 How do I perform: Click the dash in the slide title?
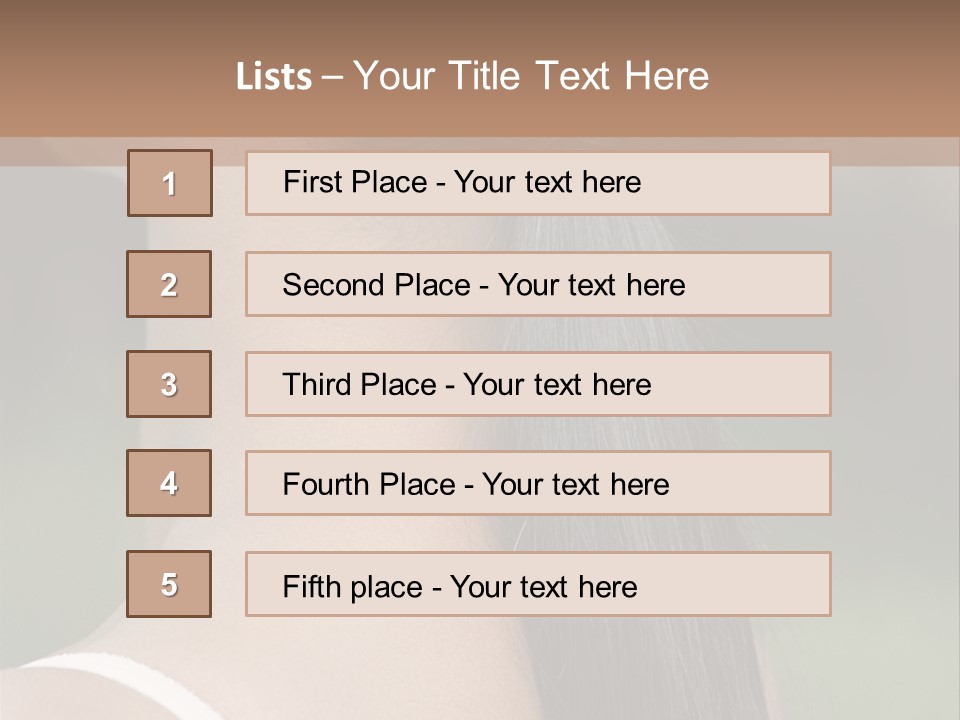coord(332,78)
